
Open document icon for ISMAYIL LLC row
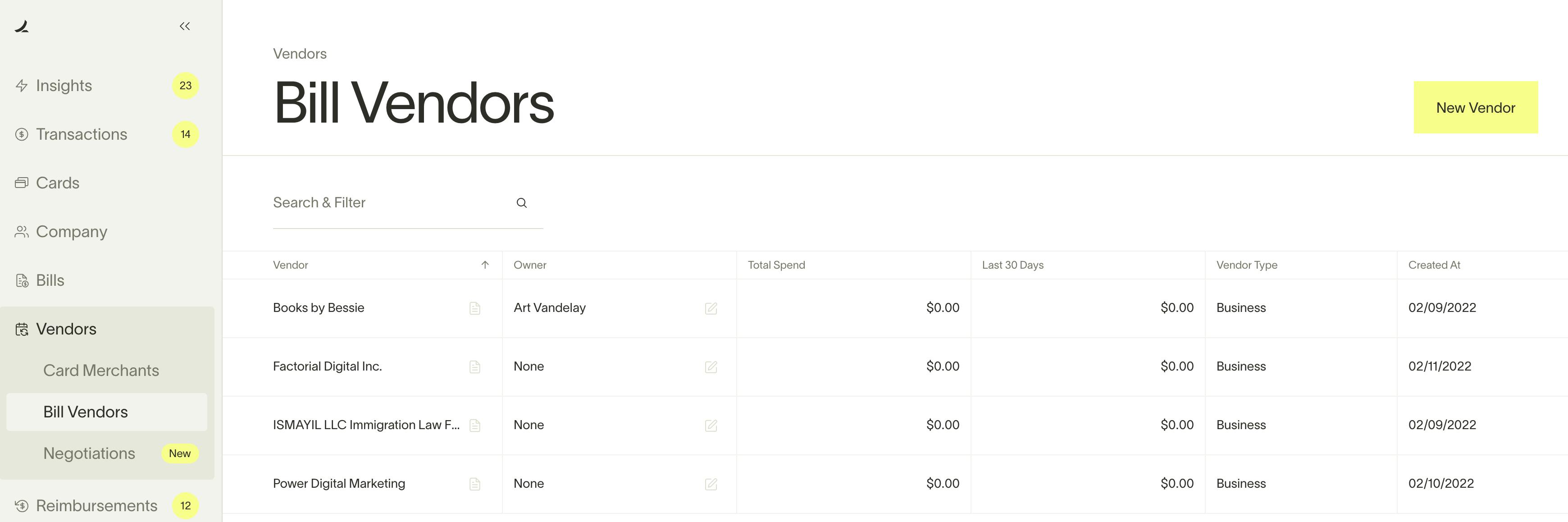coord(475,425)
